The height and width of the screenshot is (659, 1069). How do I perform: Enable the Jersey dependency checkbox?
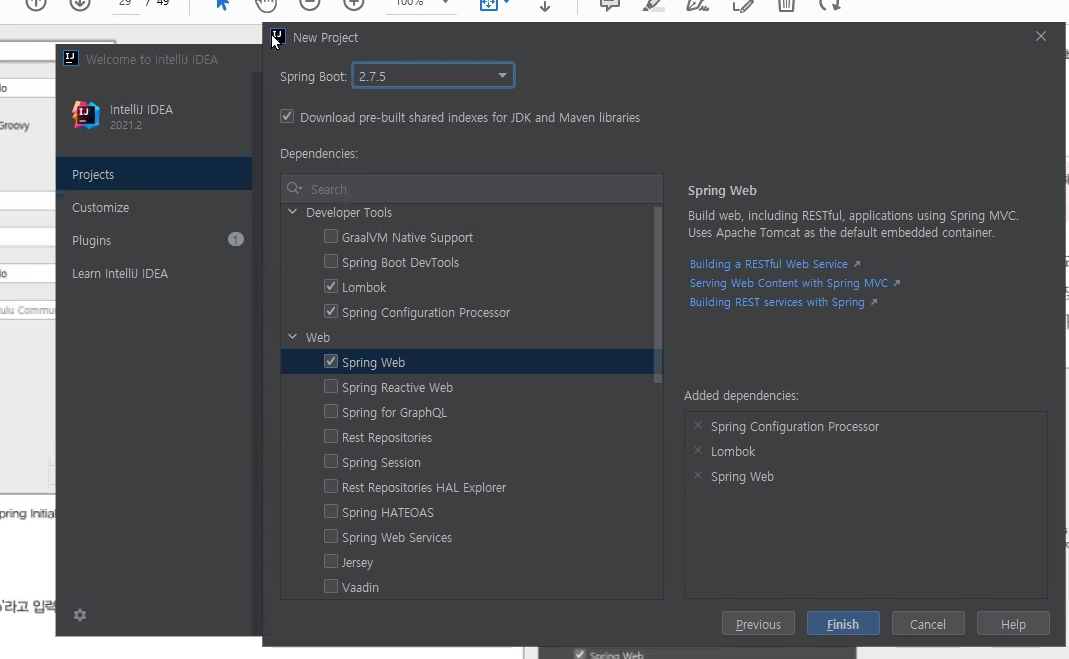click(x=331, y=562)
